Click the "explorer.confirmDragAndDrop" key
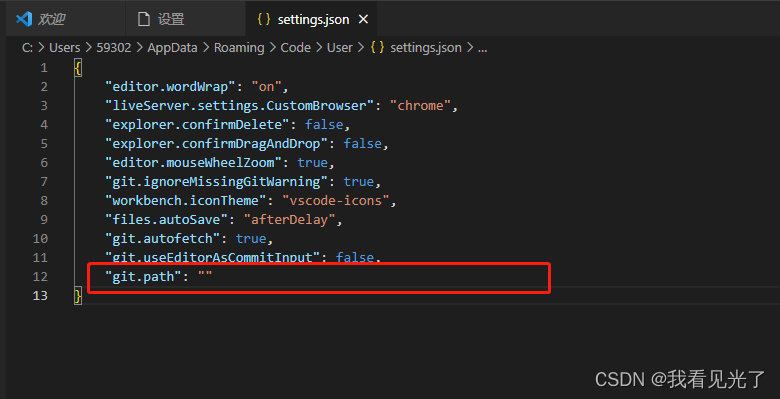Image resolution: width=780 pixels, height=399 pixels. [x=216, y=144]
